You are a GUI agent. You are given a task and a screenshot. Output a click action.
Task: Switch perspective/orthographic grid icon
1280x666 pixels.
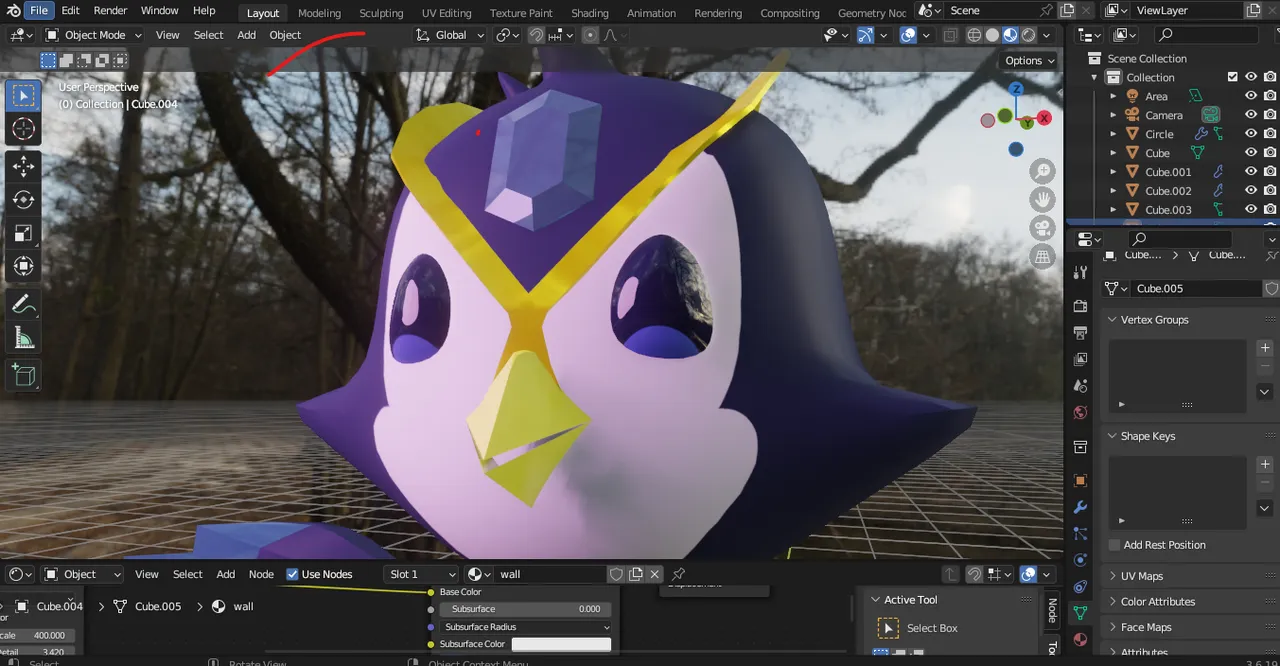[x=1043, y=257]
